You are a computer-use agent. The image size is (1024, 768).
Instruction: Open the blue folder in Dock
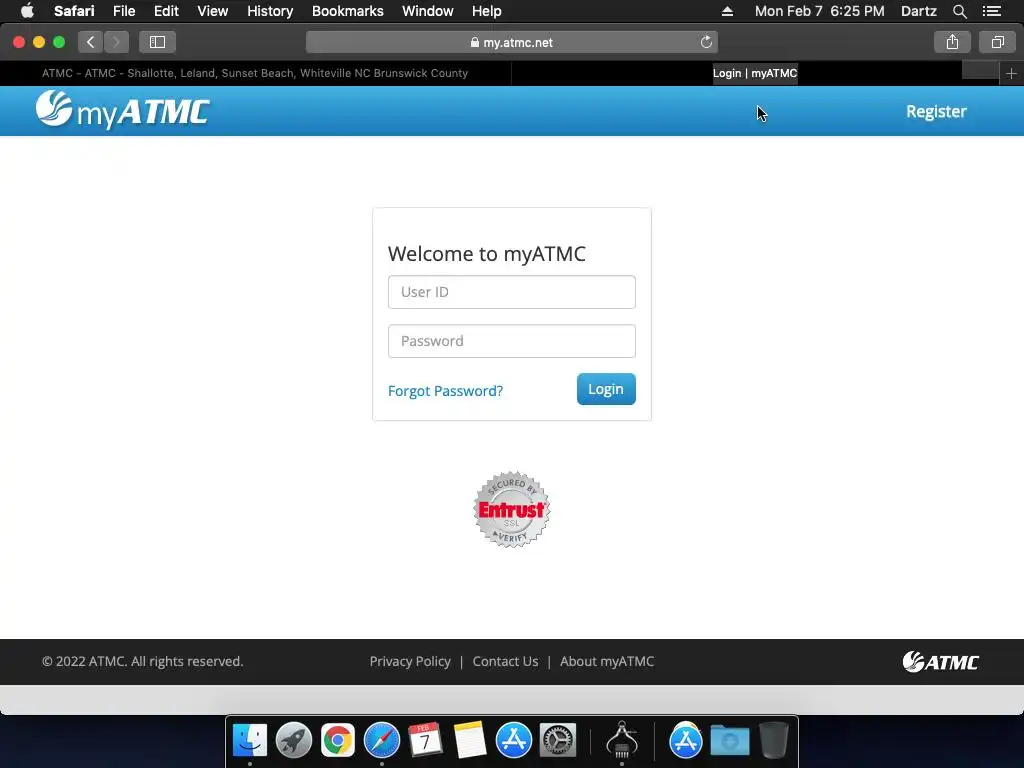coord(729,740)
